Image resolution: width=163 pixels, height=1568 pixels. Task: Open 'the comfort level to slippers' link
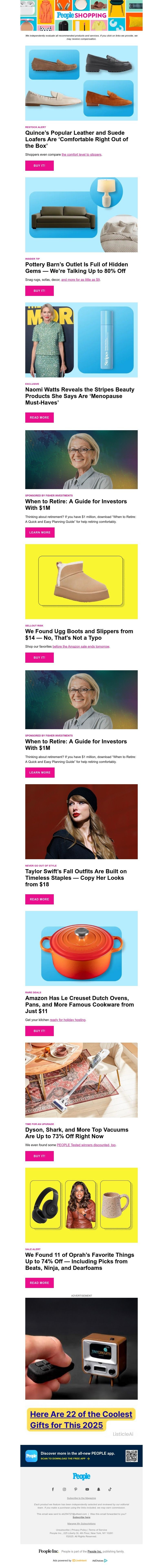(x=81, y=155)
